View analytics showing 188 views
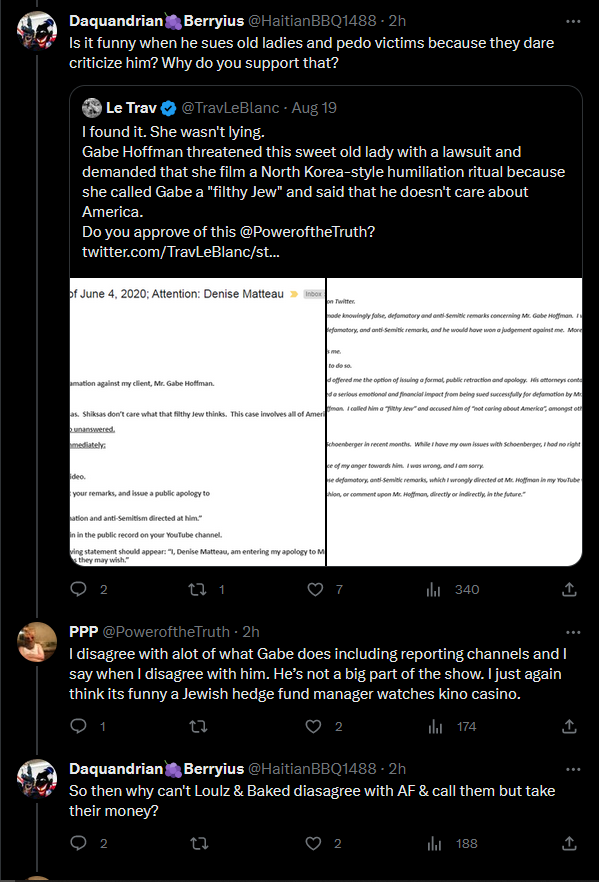This screenshot has width=599, height=882. (x=453, y=843)
